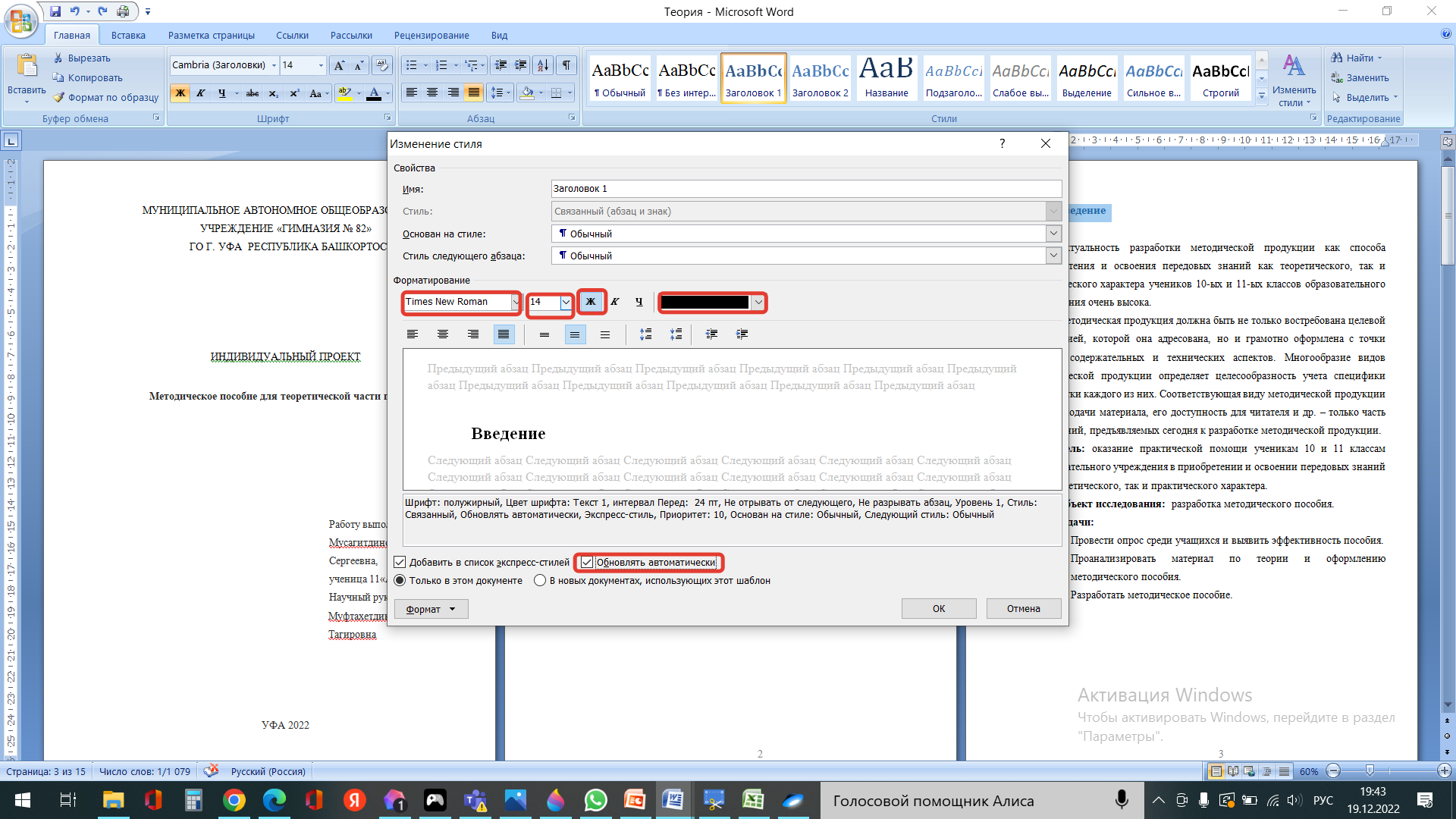Open the Вставка ribbon tab
The height and width of the screenshot is (819, 1456).
(128, 36)
